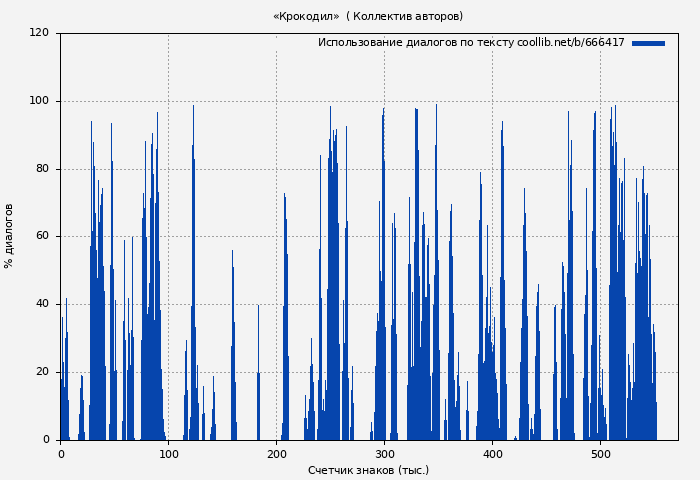Select the 20 tick on the vertical axis
The height and width of the screenshot is (480, 700).
pos(42,372)
